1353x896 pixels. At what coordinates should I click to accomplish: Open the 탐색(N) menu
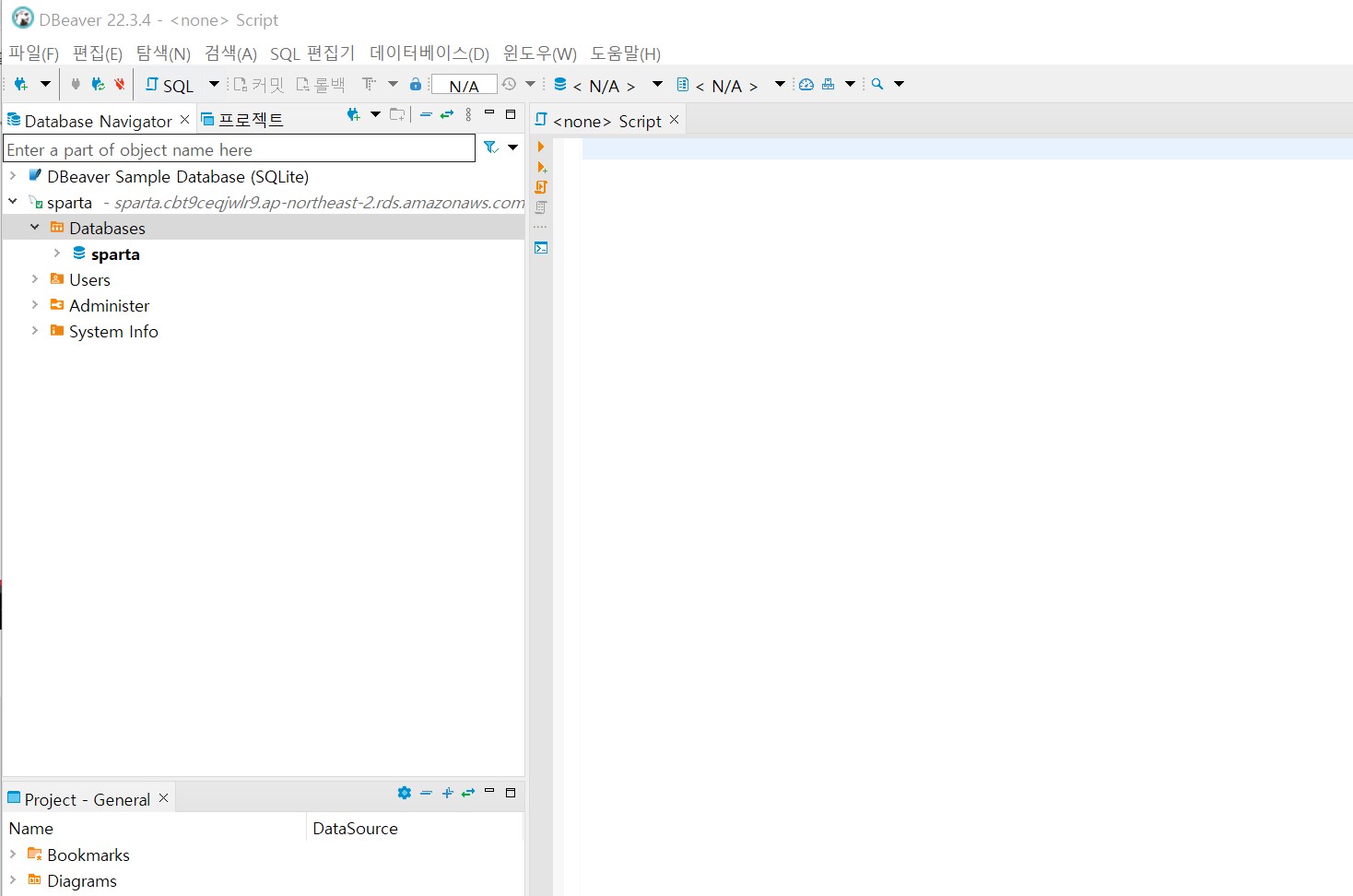tap(163, 53)
